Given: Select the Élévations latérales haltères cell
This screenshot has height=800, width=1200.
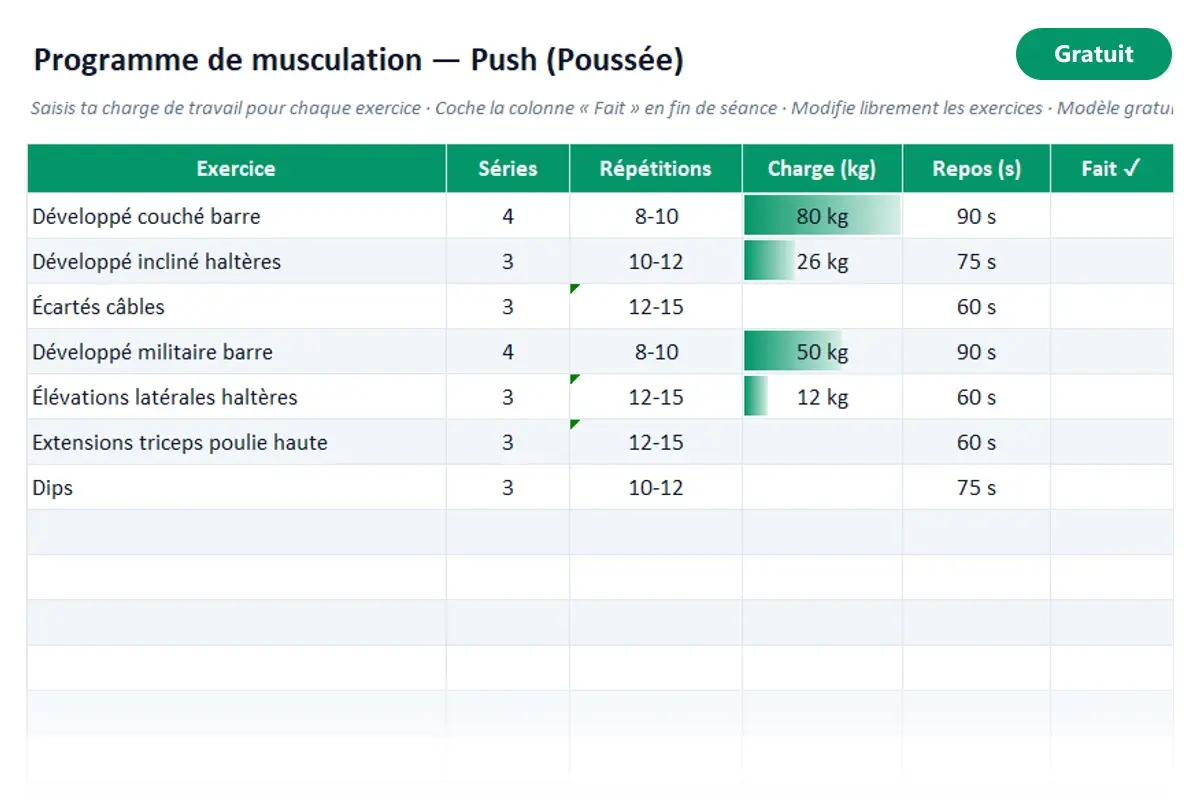Looking at the screenshot, I should pyautogui.click(x=236, y=397).
